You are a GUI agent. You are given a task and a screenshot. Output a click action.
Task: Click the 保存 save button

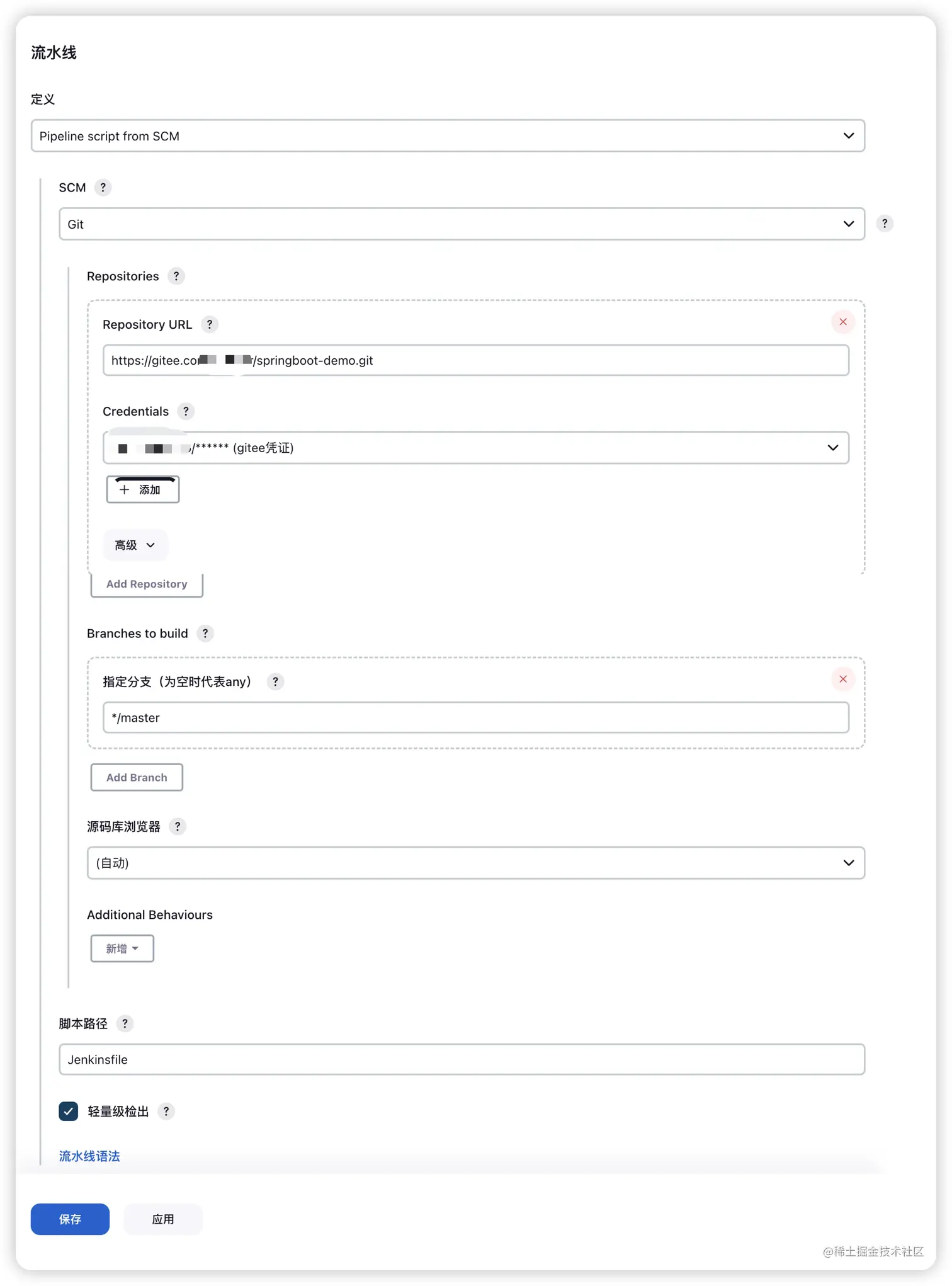pos(70,1219)
